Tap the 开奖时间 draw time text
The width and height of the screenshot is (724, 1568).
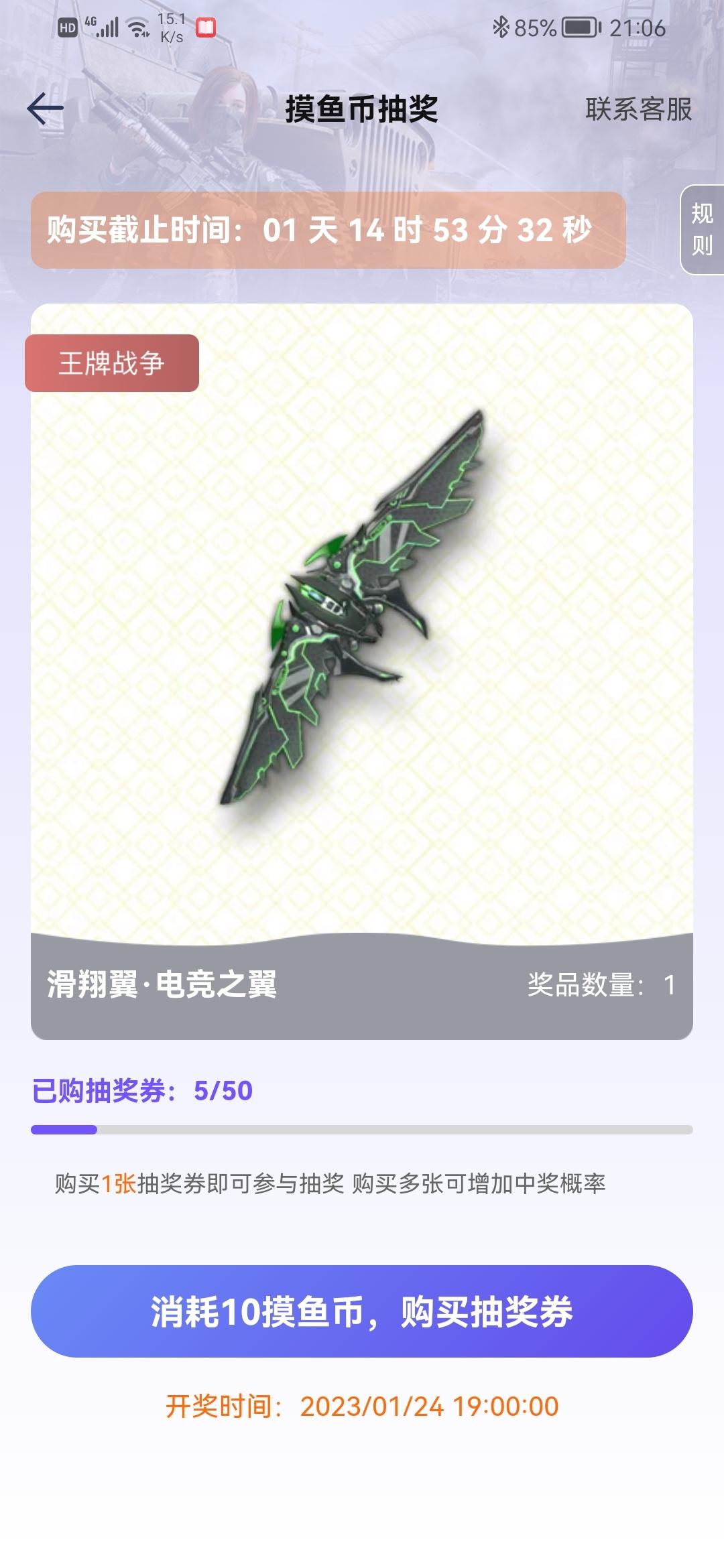coord(362,1407)
